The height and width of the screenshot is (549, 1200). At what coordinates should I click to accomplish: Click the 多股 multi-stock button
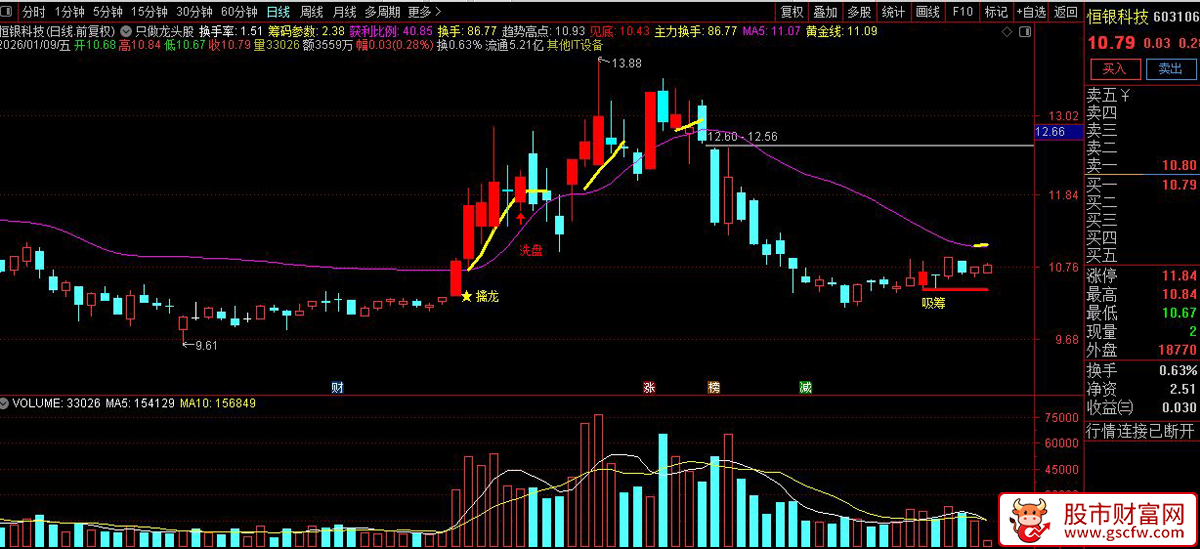(859, 12)
